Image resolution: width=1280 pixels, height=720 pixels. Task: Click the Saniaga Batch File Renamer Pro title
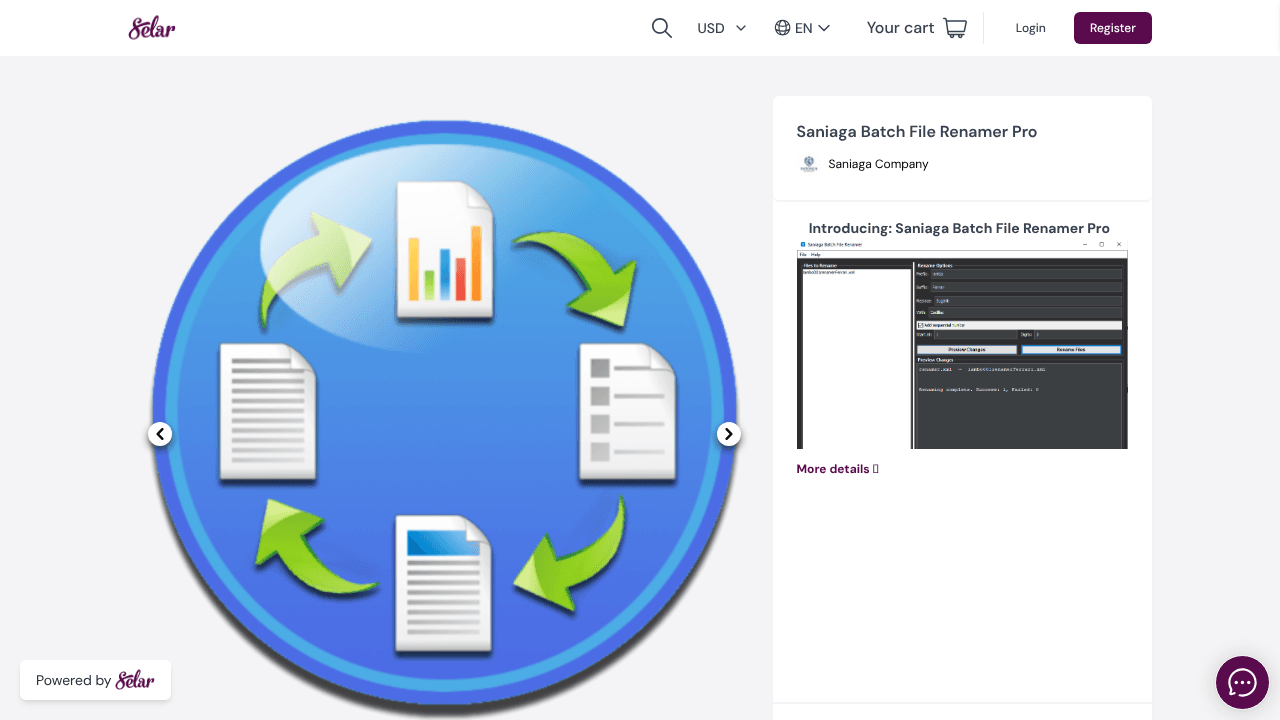coord(916,132)
